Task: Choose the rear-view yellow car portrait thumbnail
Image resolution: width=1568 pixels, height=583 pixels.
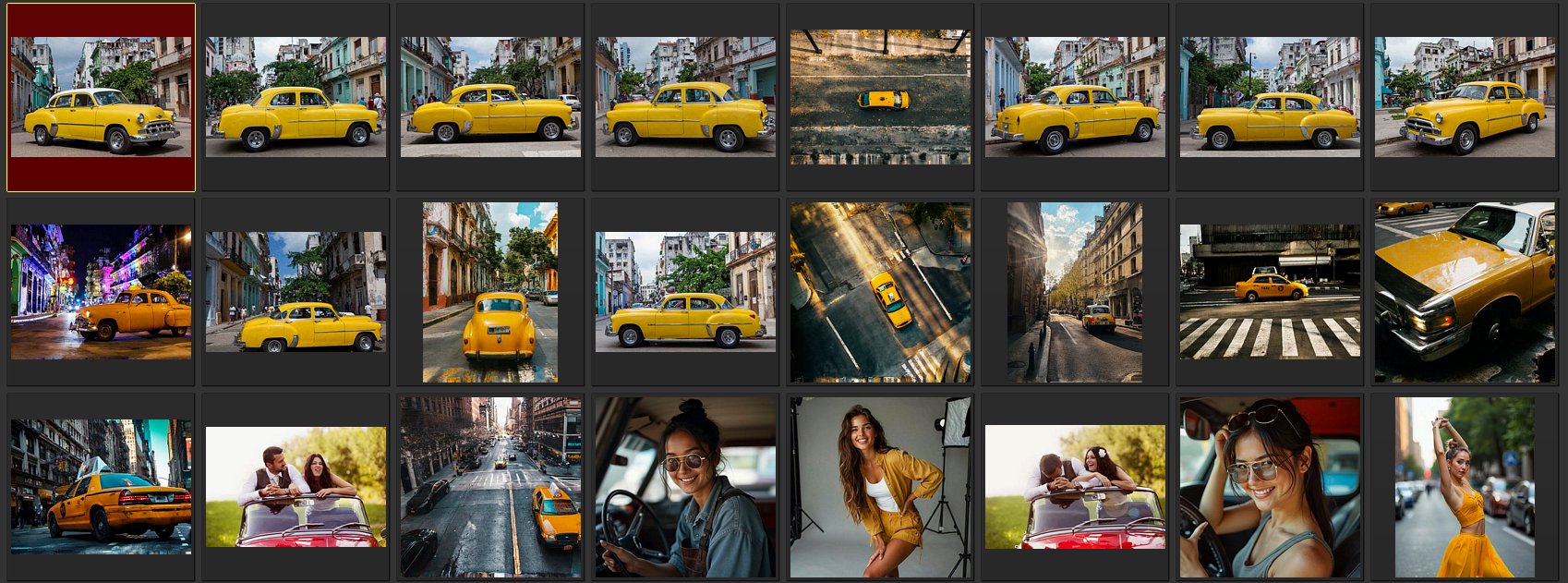Action: pyautogui.click(x=490, y=292)
